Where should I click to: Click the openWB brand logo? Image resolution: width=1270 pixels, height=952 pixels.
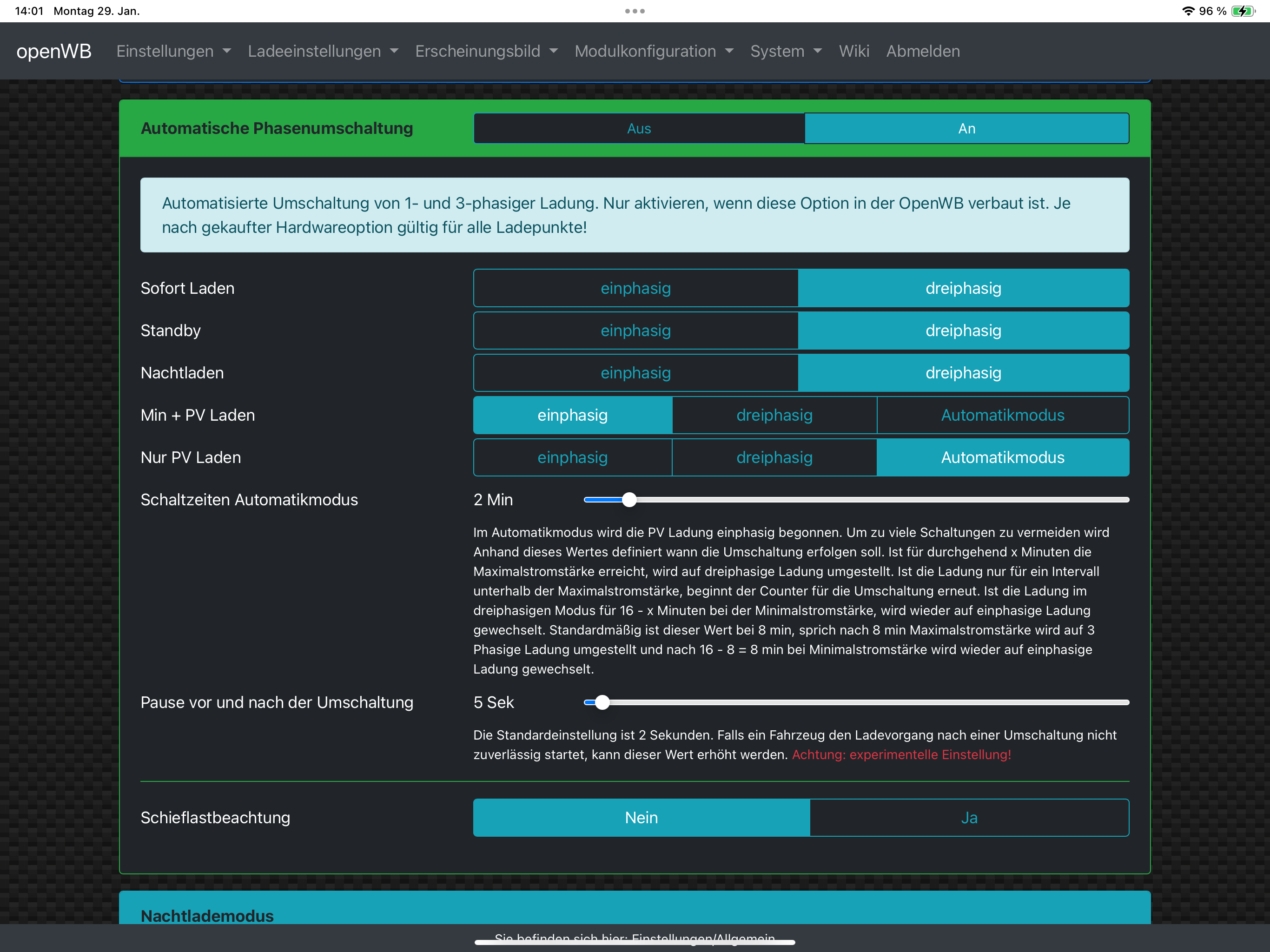[54, 51]
